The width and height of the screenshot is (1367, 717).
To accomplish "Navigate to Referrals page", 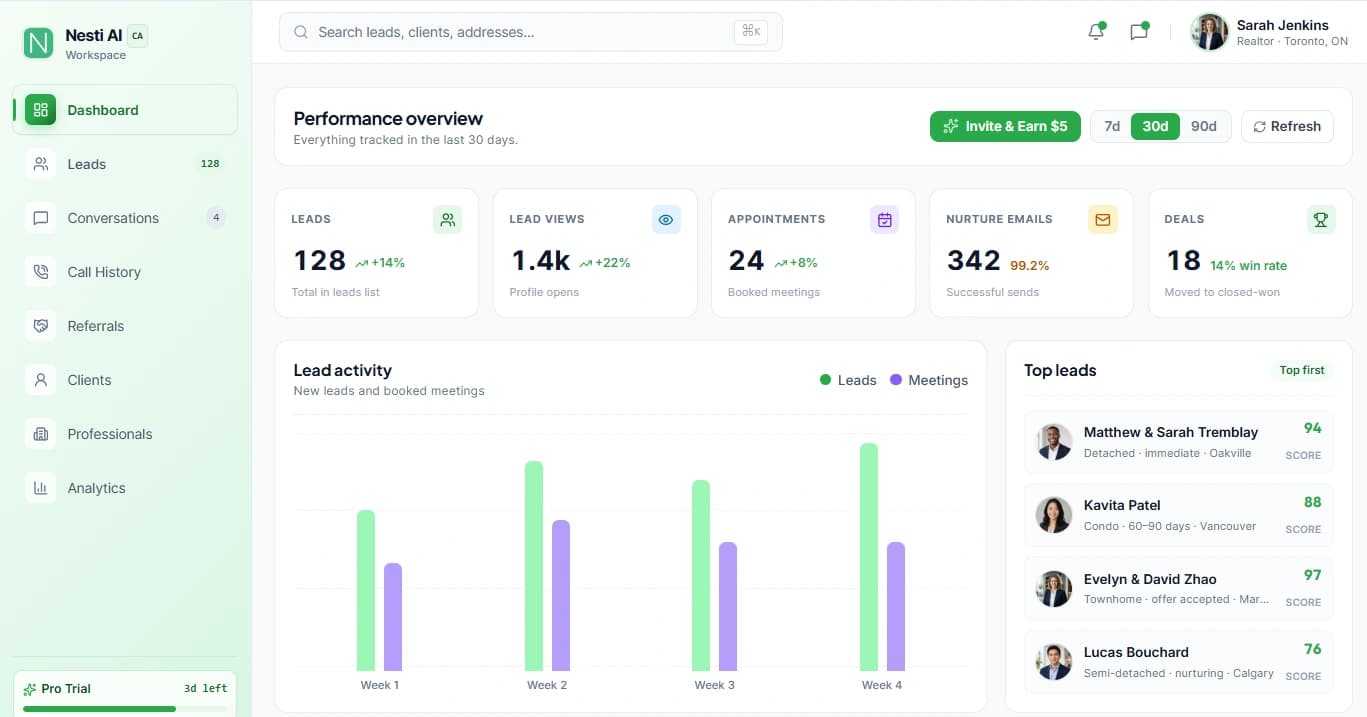I will [x=125, y=326].
